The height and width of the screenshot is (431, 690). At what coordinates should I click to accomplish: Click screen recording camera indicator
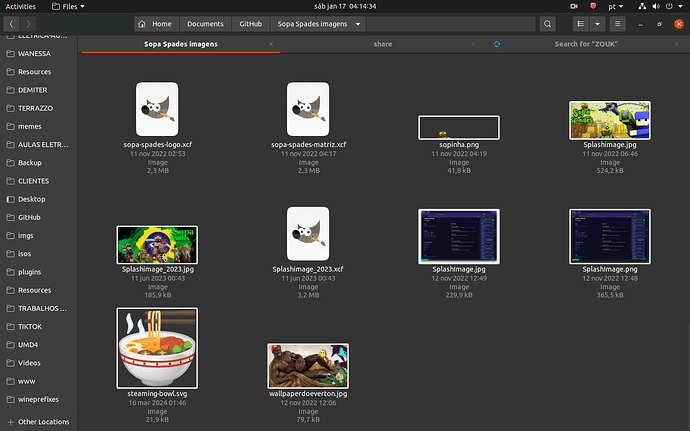tap(574, 6)
